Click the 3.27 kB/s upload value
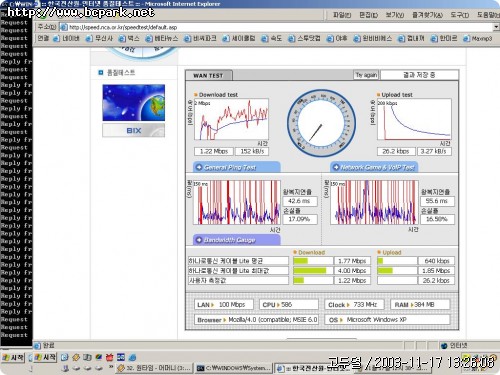Viewport: 500px width, 375px height. click(x=434, y=151)
